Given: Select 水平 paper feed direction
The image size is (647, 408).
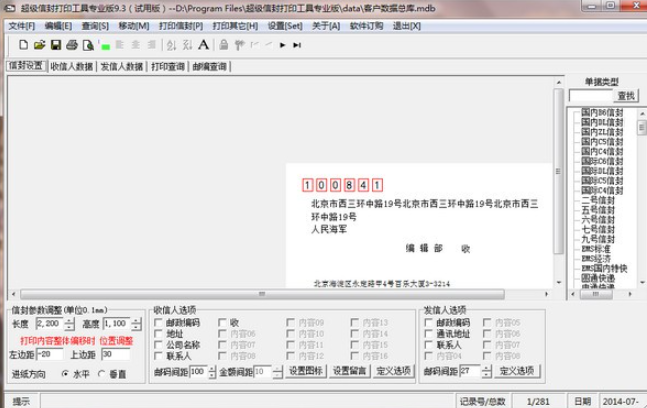Looking at the screenshot, I should coord(65,374).
